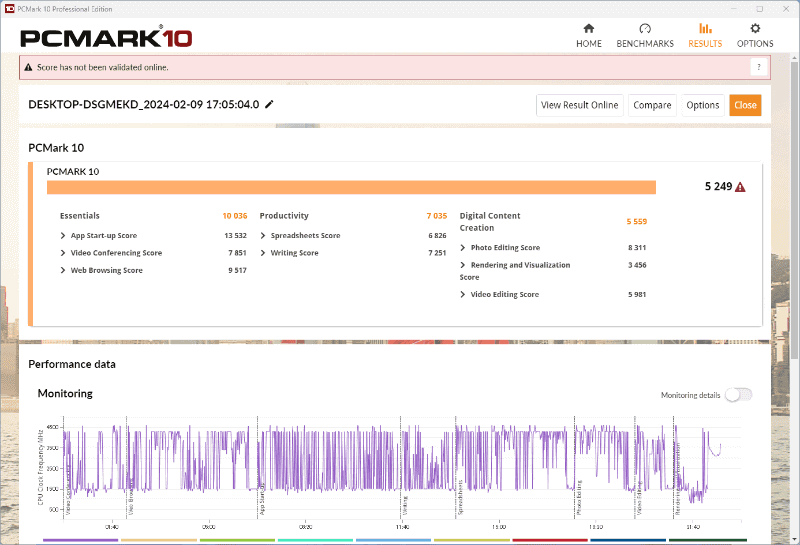The width and height of the screenshot is (800, 545).
Task: Expand Video Conferencing Score row
Action: 63,253
